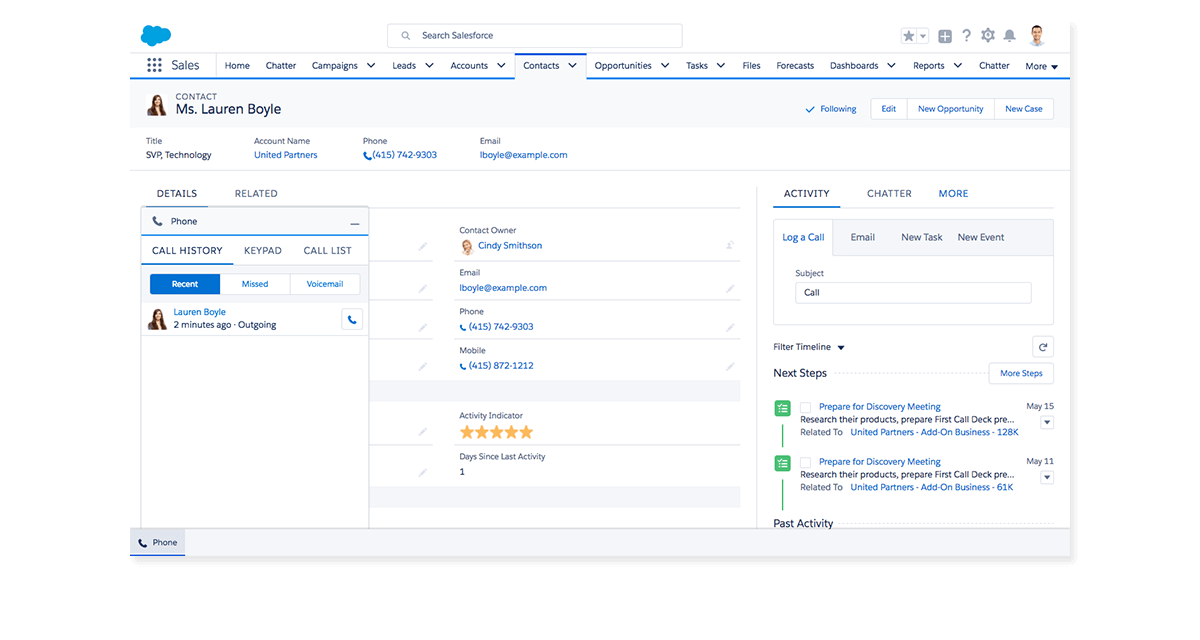Edit the Phone field pencil icon

(730, 327)
